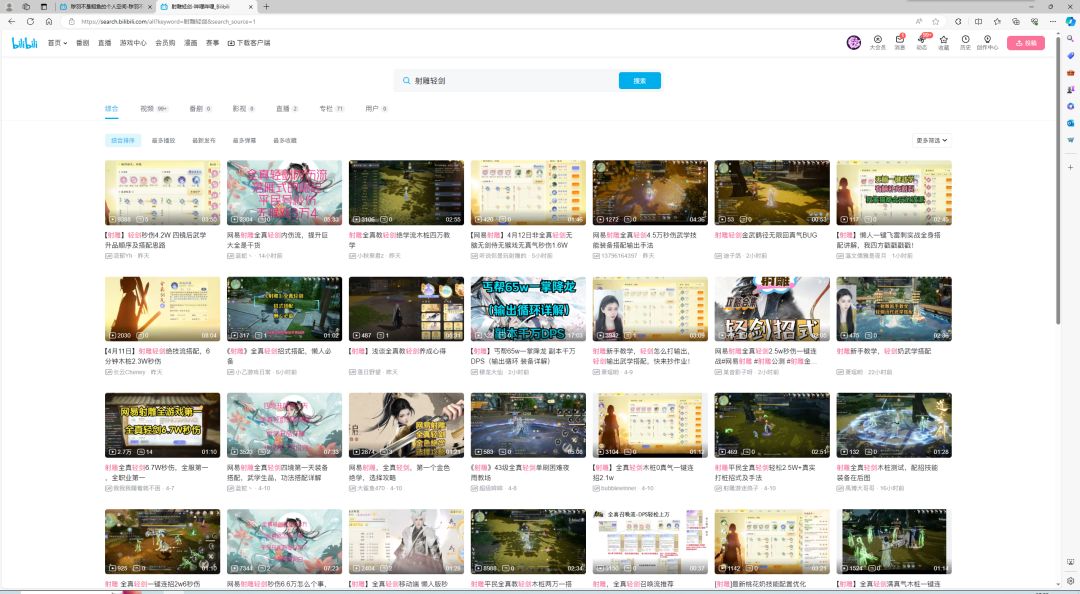This screenshot has height=594, width=1080.
Task: Open the 丐帮65w一掌降龙 video thumbnail
Action: pos(528,309)
